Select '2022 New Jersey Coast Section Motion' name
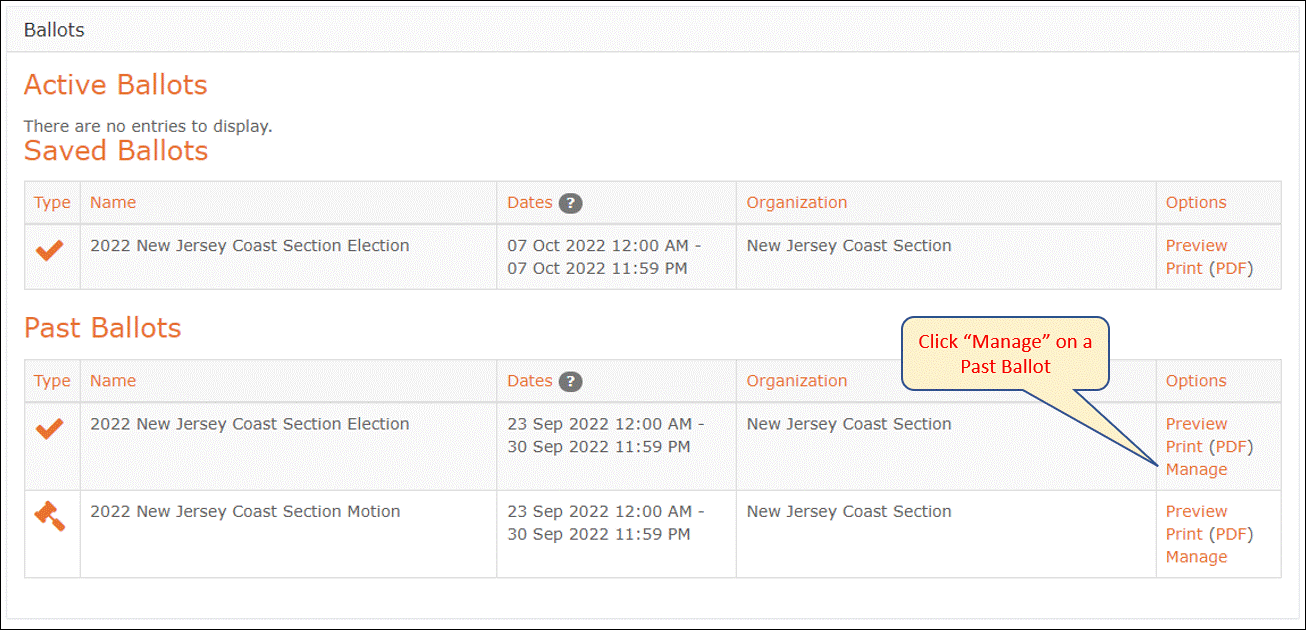Viewport: 1306px width, 630px height. pos(245,511)
